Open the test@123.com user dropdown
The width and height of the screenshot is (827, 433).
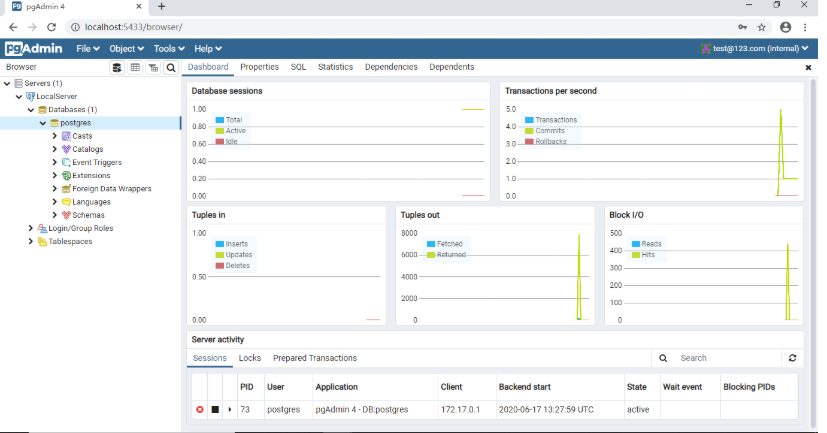pos(755,49)
